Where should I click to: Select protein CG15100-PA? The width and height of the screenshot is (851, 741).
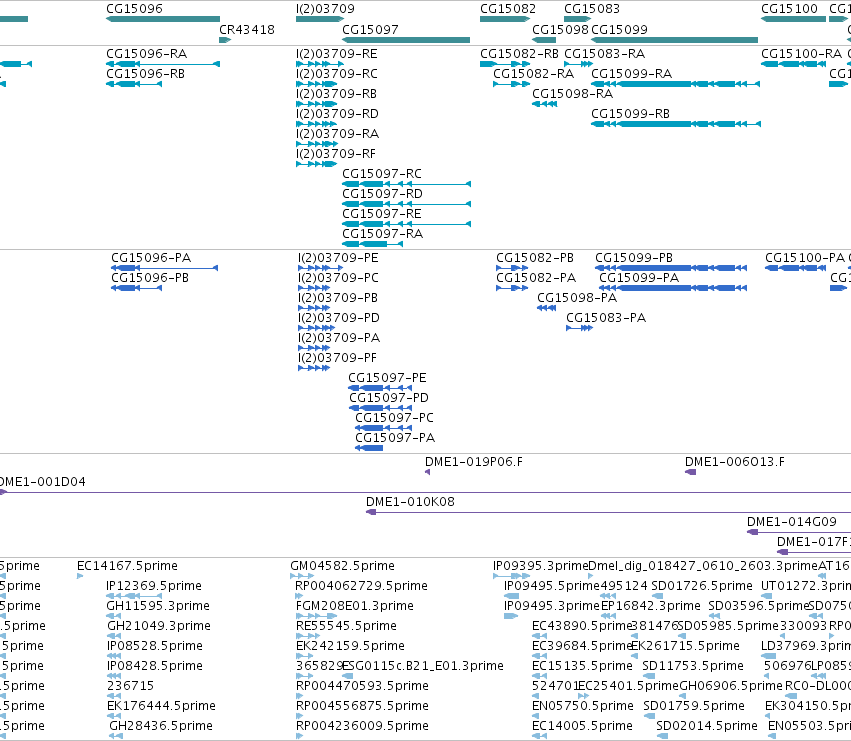click(x=805, y=258)
